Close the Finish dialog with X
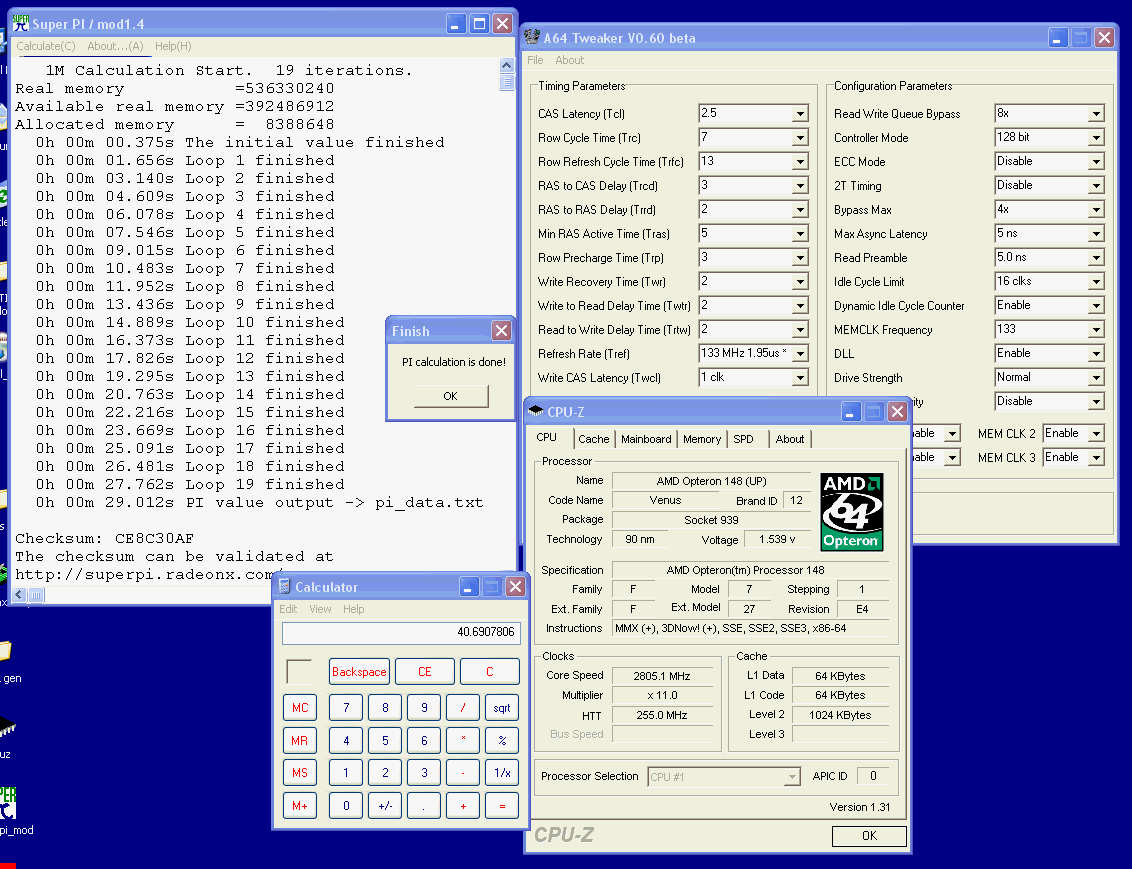 click(501, 331)
